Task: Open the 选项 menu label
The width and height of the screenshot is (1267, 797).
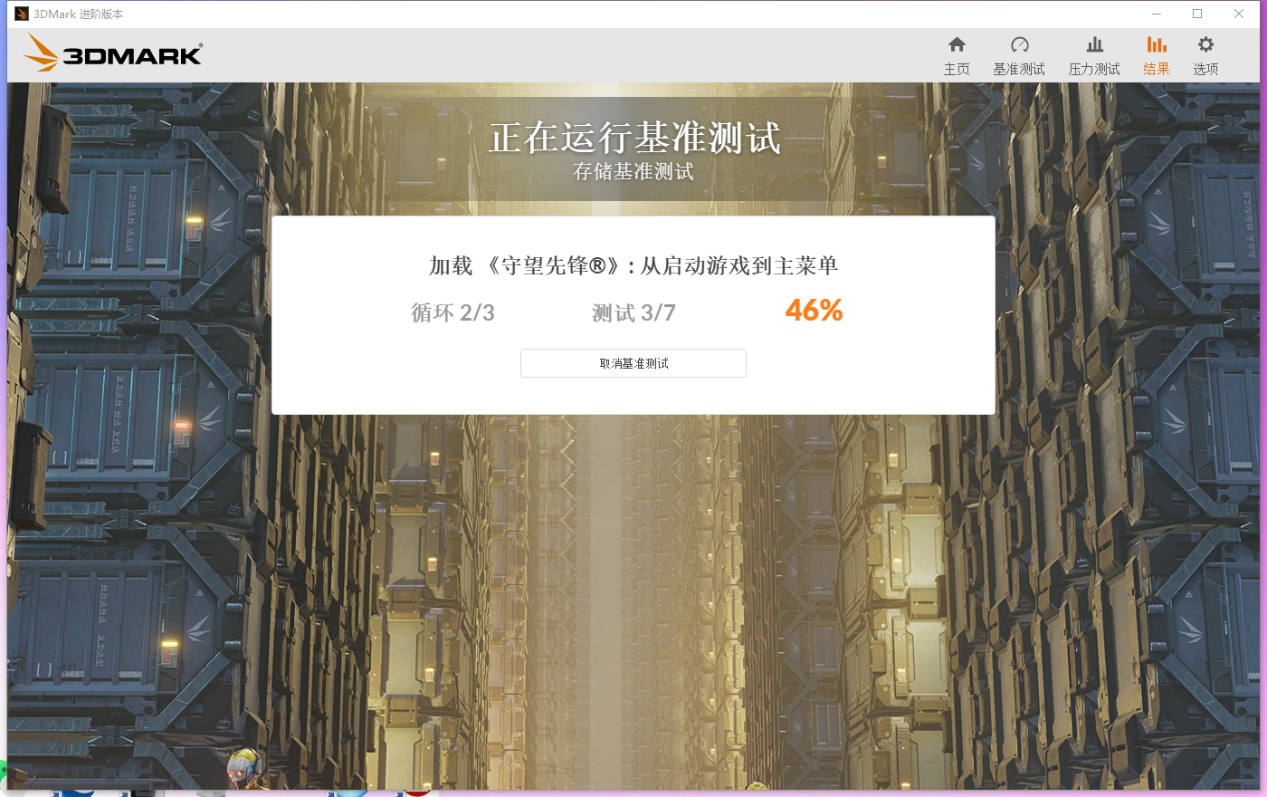Action: click(1205, 68)
